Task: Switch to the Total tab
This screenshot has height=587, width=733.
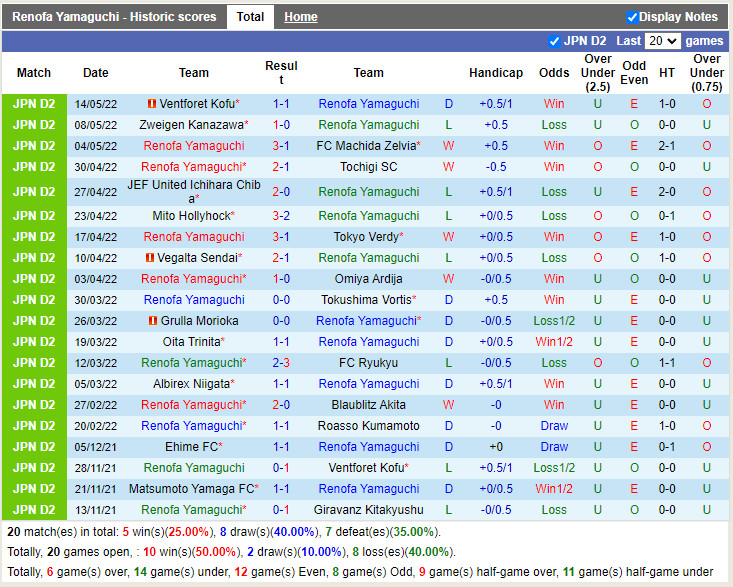Action: point(250,17)
